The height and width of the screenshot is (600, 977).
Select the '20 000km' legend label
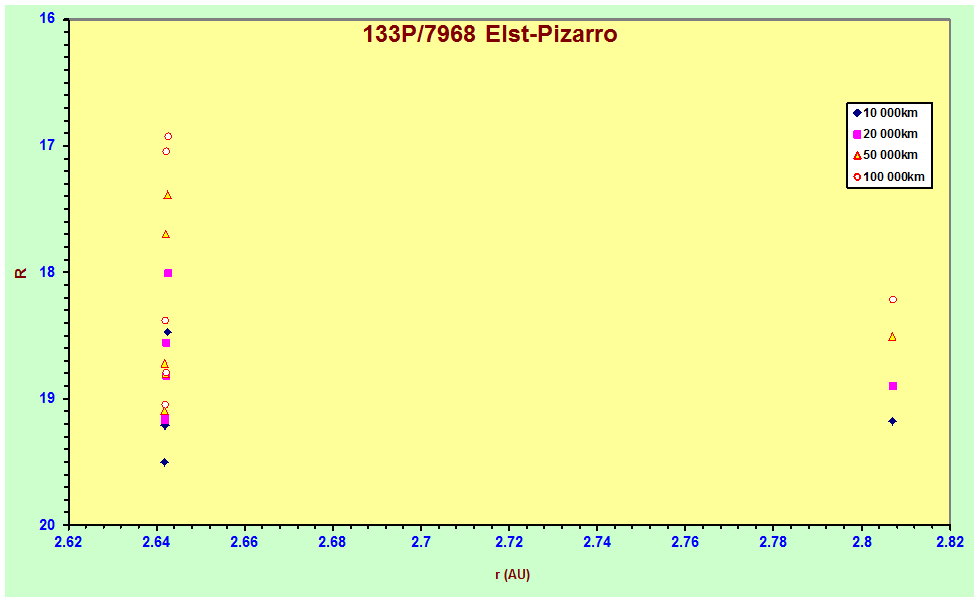click(890, 134)
